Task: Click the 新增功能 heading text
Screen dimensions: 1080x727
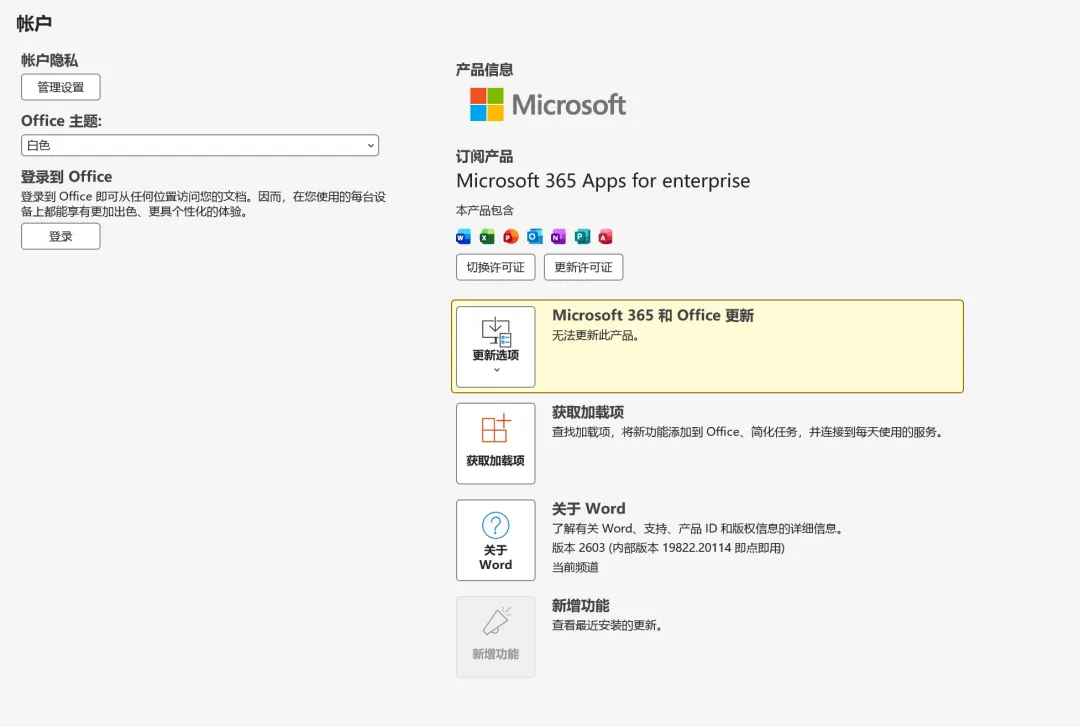Action: point(581,606)
